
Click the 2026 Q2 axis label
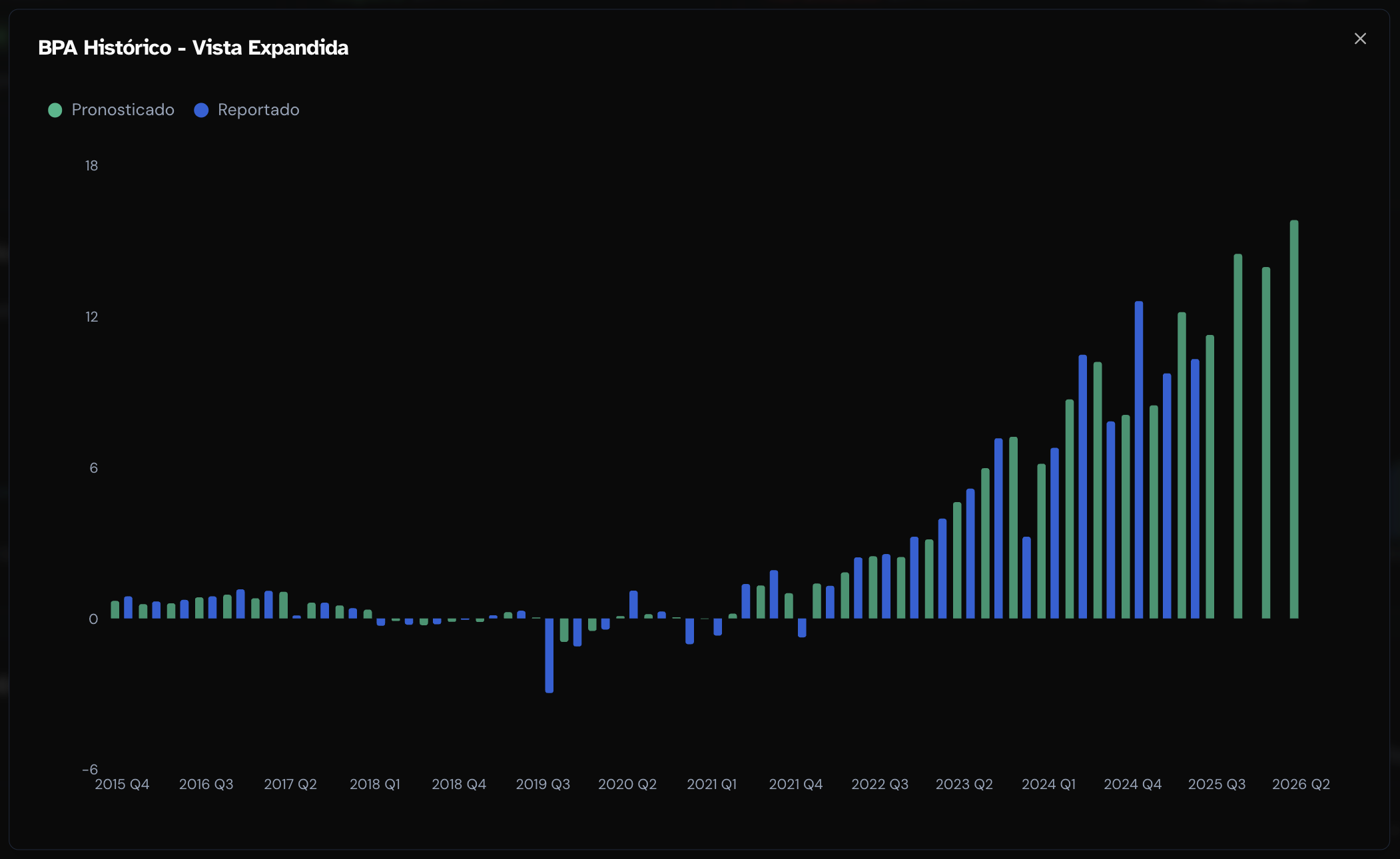(1301, 784)
